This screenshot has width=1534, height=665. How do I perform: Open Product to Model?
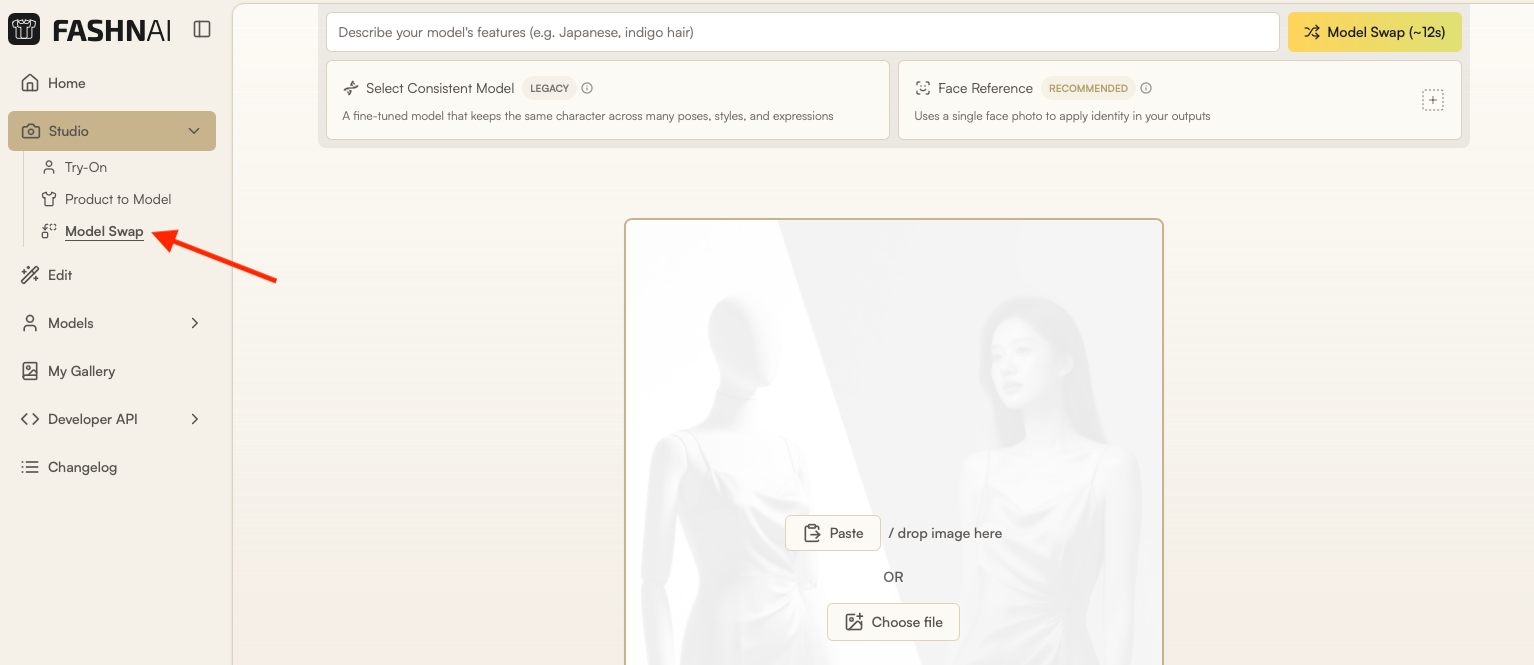pos(118,199)
